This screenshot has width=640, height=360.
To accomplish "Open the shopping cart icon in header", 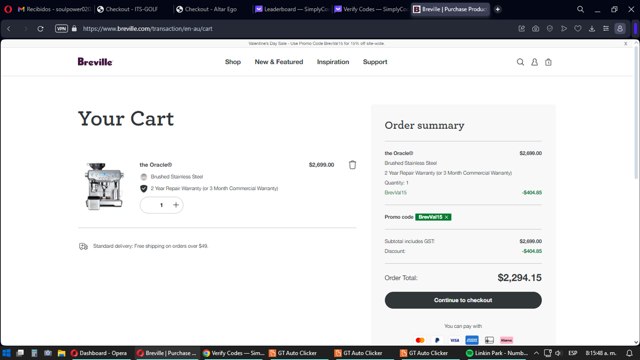I will (548, 62).
